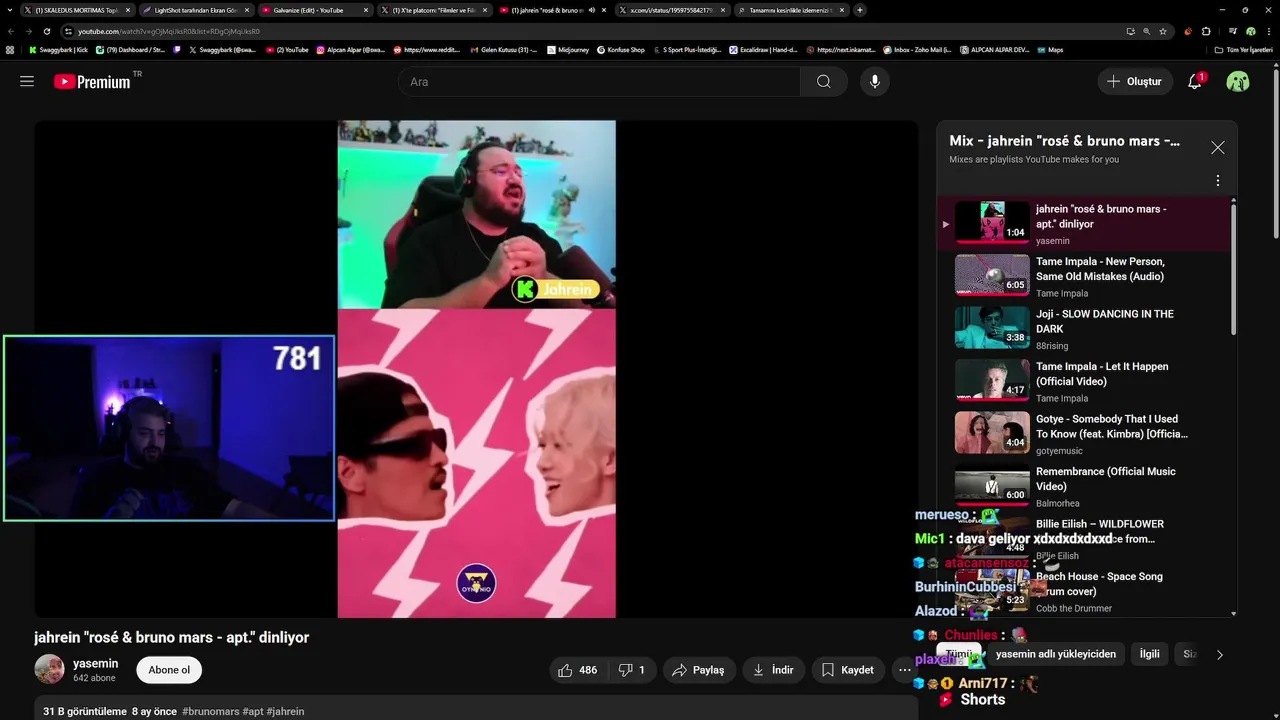Switch to the SKALEDUS MORTIMAS browser tab

coord(77,10)
